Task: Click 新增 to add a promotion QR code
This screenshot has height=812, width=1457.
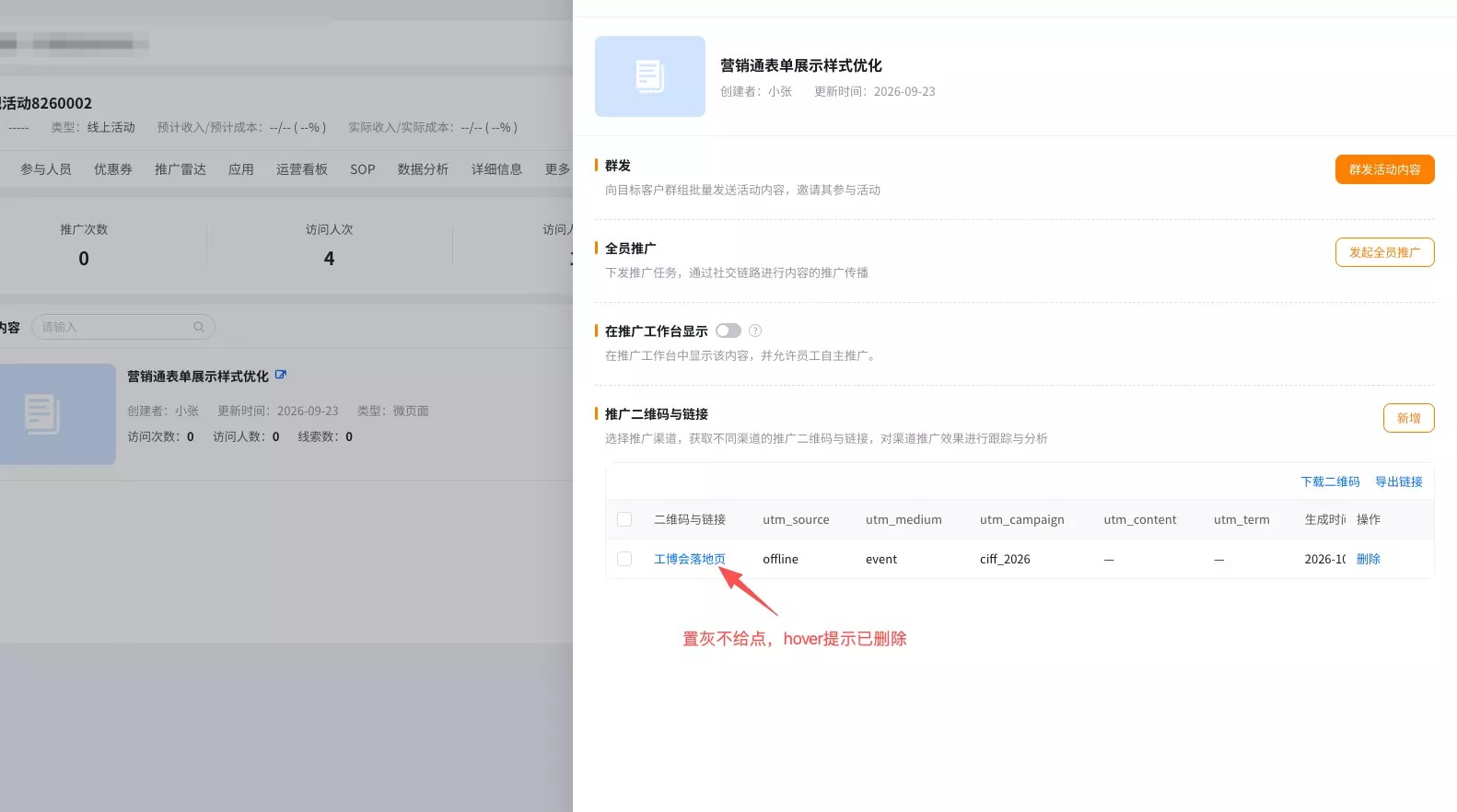Action: point(1409,418)
